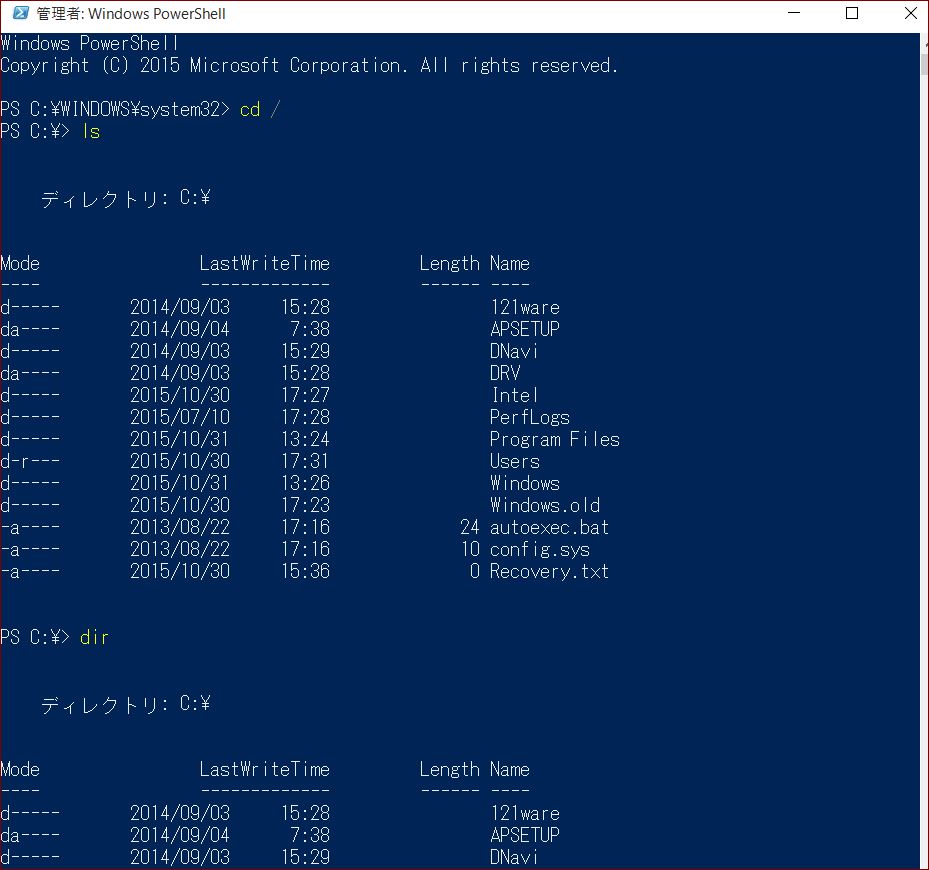Click the time '17:23' in Windows.old row
Screen dimensions: 929x870
tap(305, 505)
